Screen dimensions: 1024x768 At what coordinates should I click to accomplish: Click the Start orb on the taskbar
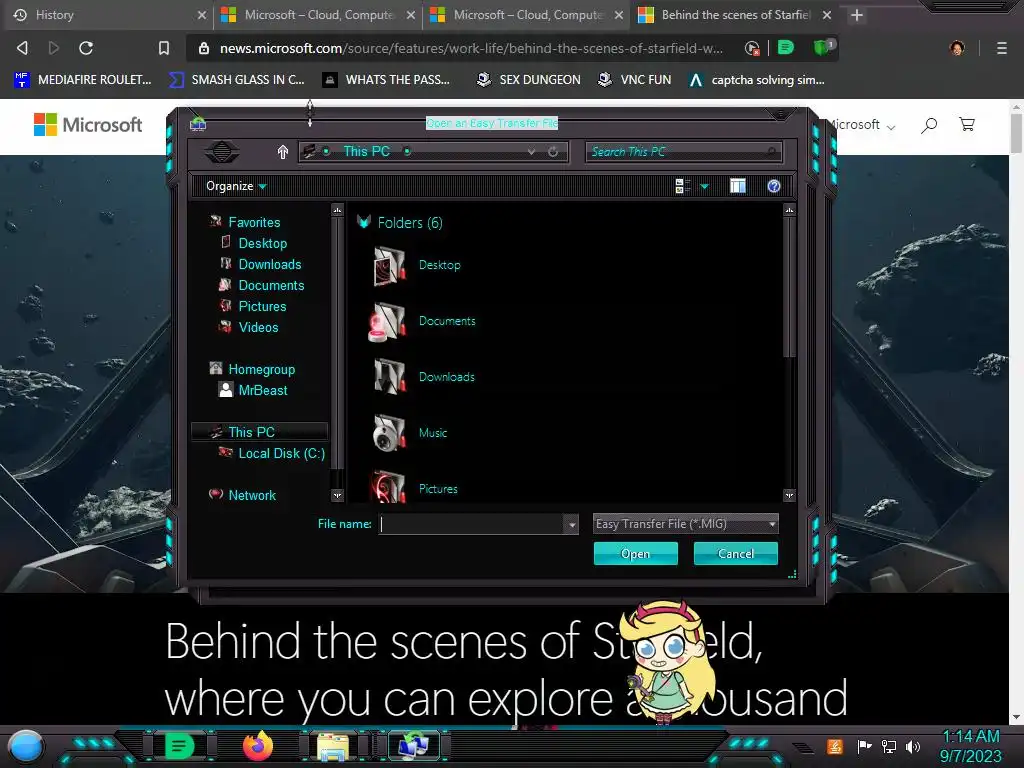pos(26,746)
